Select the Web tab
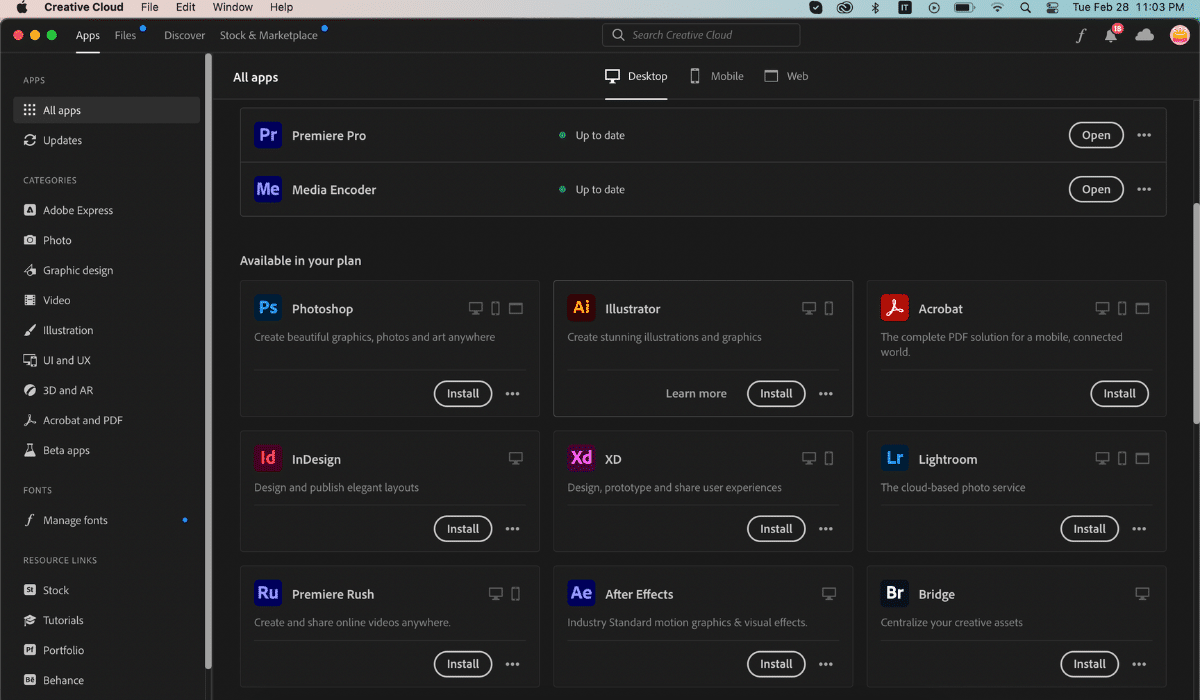 [786, 76]
